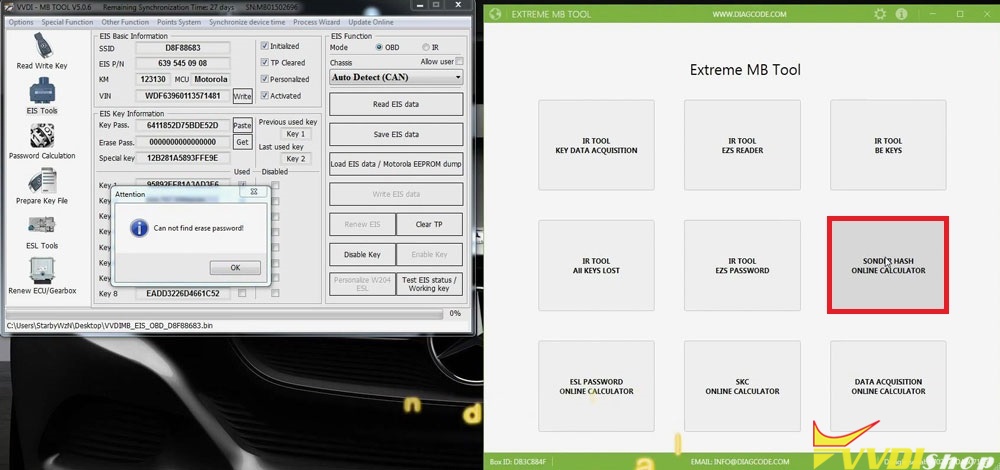
Task: Open Process Wizard menu
Action: pyautogui.click(x=316, y=22)
